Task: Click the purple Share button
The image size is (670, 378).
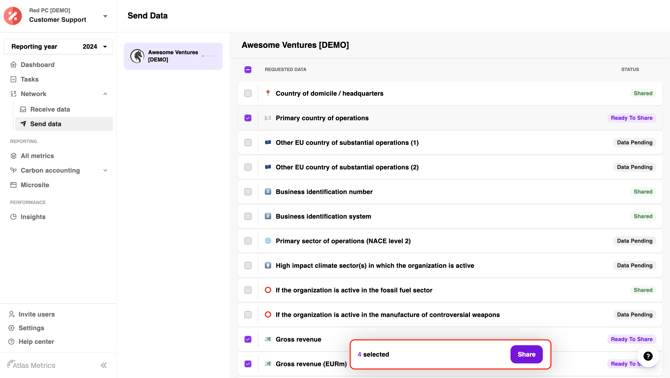Action: pyautogui.click(x=526, y=354)
